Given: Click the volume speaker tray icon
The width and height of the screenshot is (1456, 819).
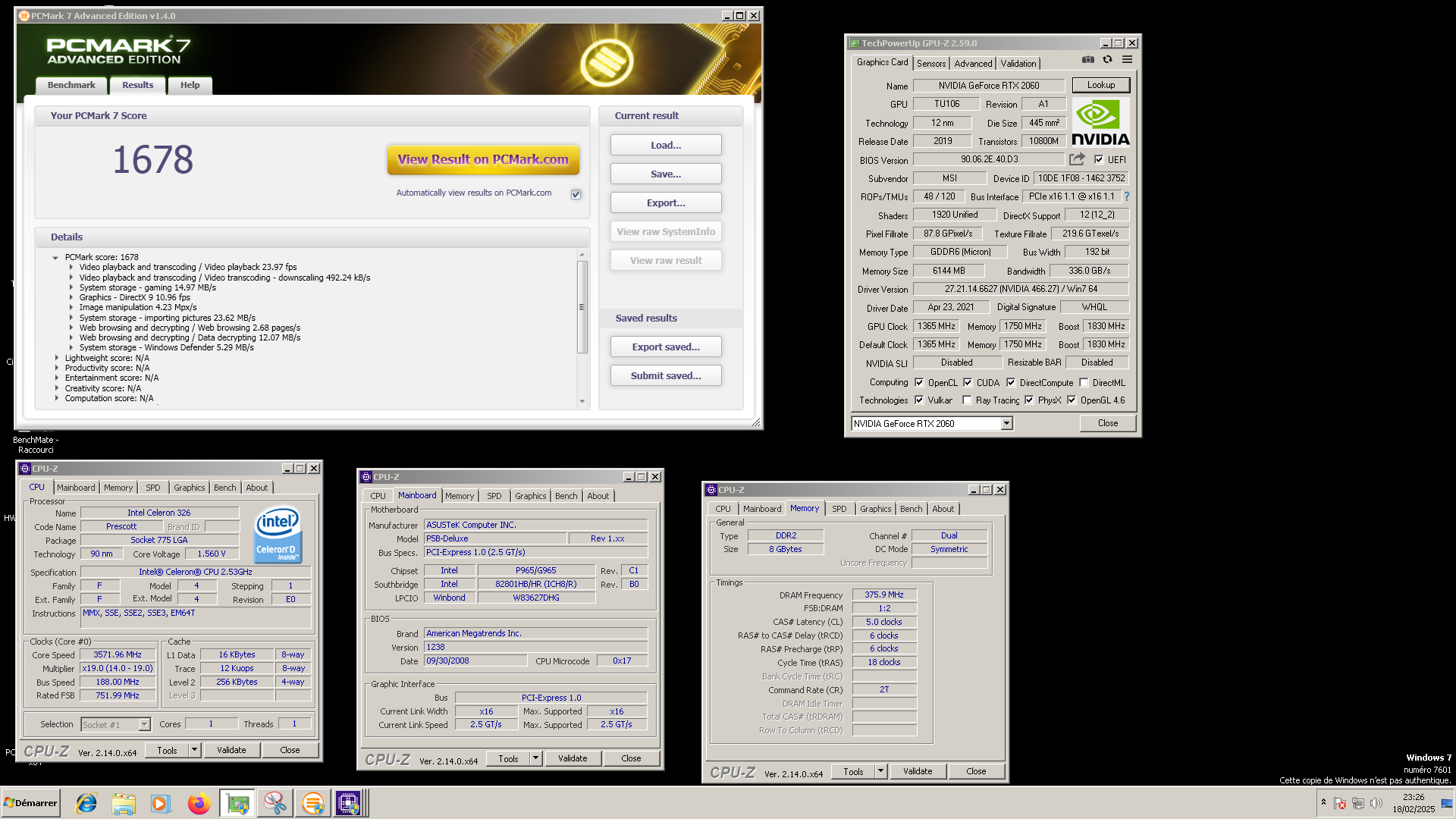Looking at the screenshot, I should [1376, 803].
